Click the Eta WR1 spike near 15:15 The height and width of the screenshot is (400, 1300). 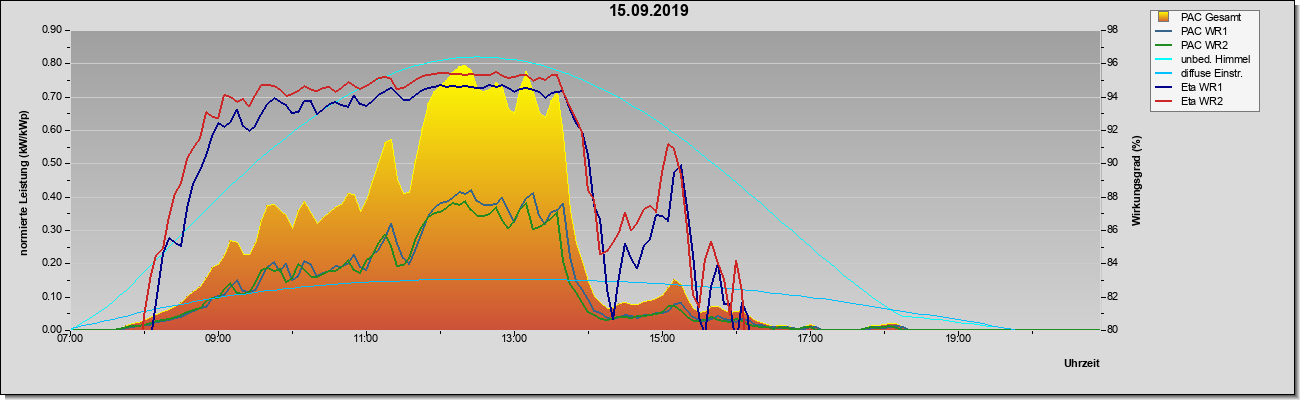[680, 166]
